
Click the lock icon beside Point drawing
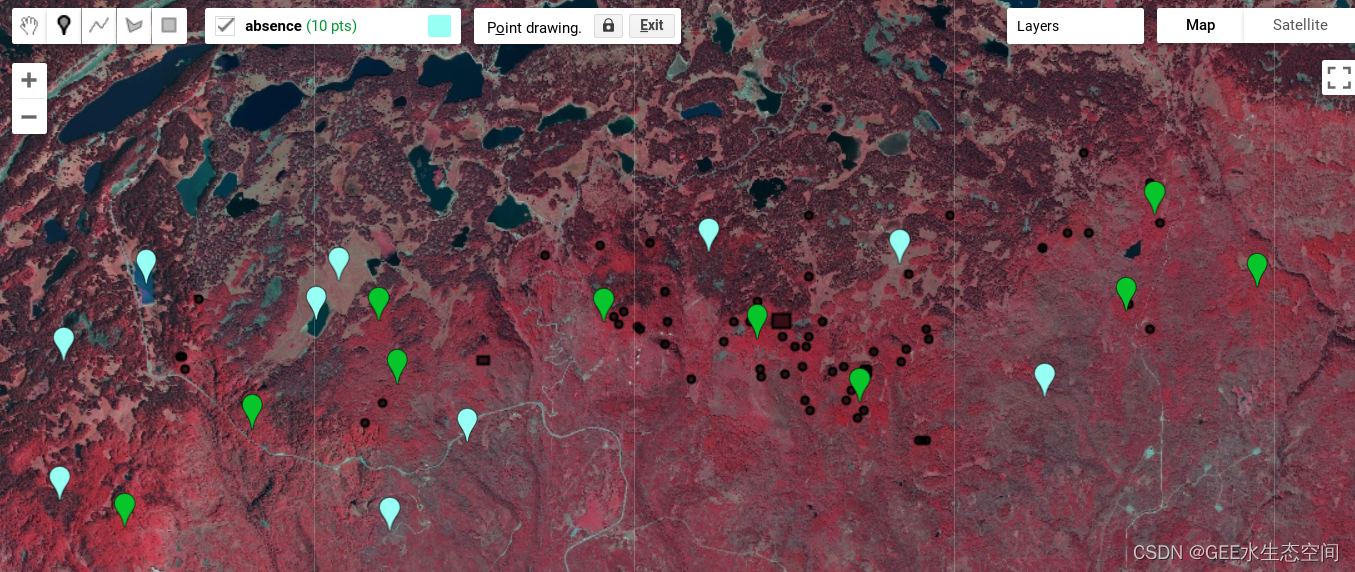608,26
